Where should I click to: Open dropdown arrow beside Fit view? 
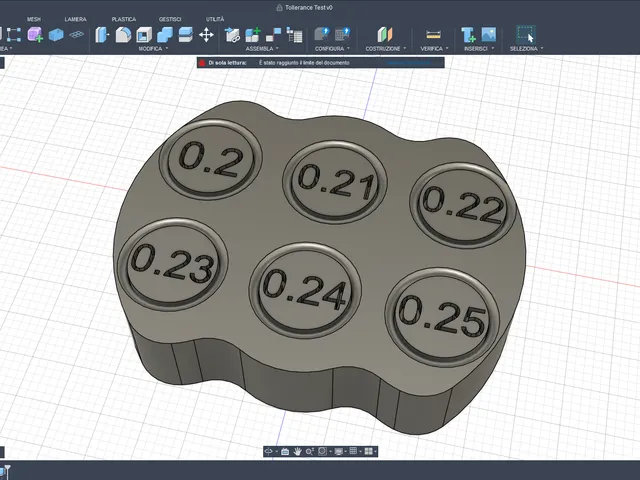331,451
